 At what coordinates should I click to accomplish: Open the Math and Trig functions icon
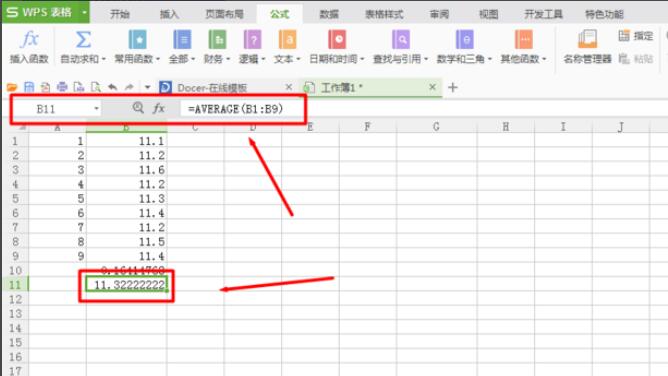[464, 40]
